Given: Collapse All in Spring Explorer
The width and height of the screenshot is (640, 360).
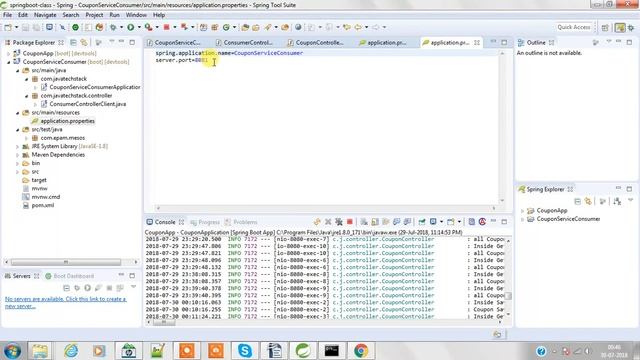Looking at the screenshot, I should click(x=577, y=201).
